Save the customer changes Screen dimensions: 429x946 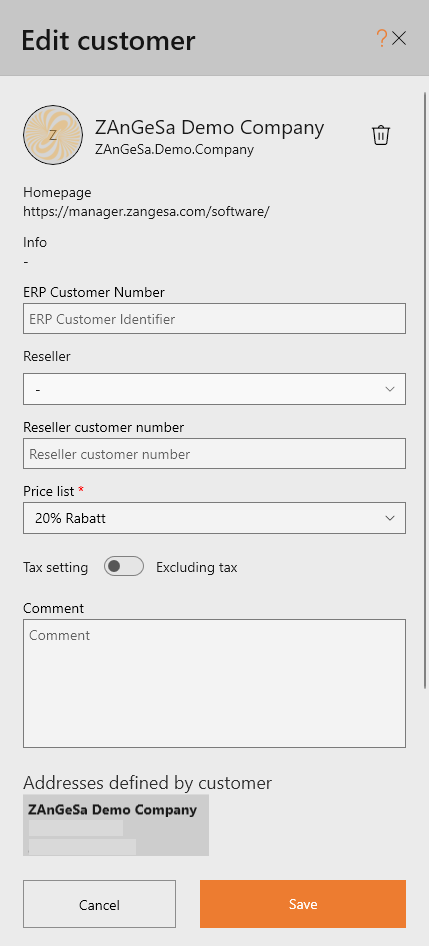coord(303,904)
